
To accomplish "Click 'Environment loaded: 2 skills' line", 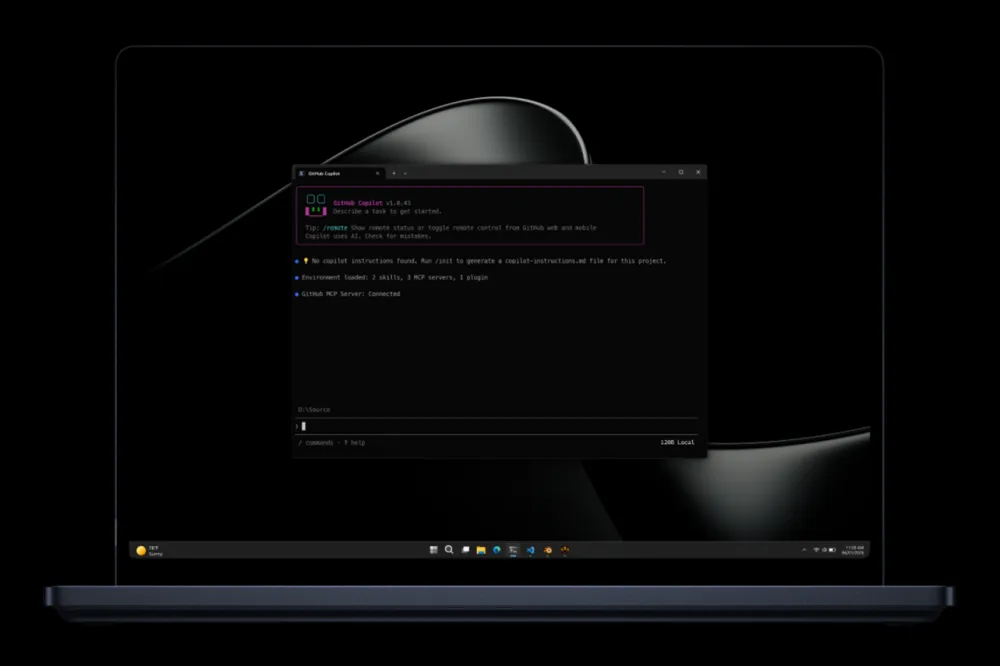I will click(394, 278).
